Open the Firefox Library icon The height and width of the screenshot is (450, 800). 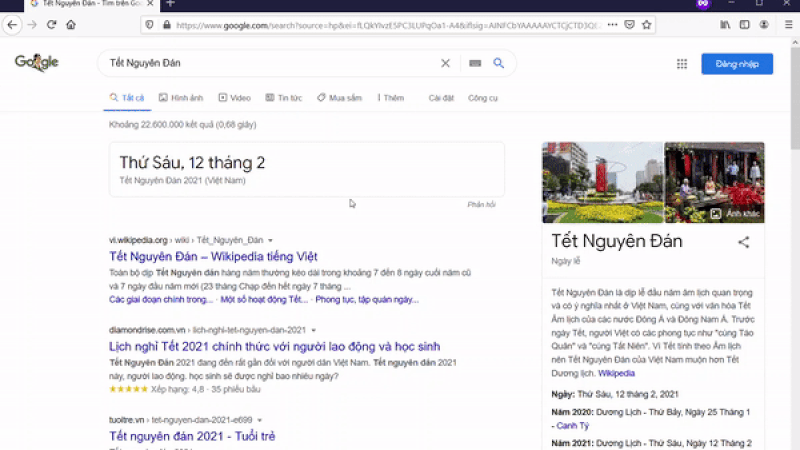point(725,24)
